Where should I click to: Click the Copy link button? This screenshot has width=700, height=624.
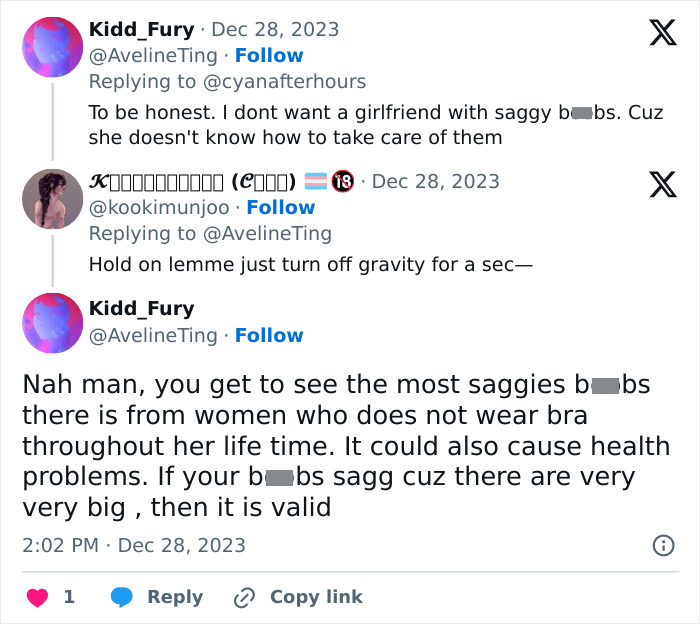click(316, 597)
